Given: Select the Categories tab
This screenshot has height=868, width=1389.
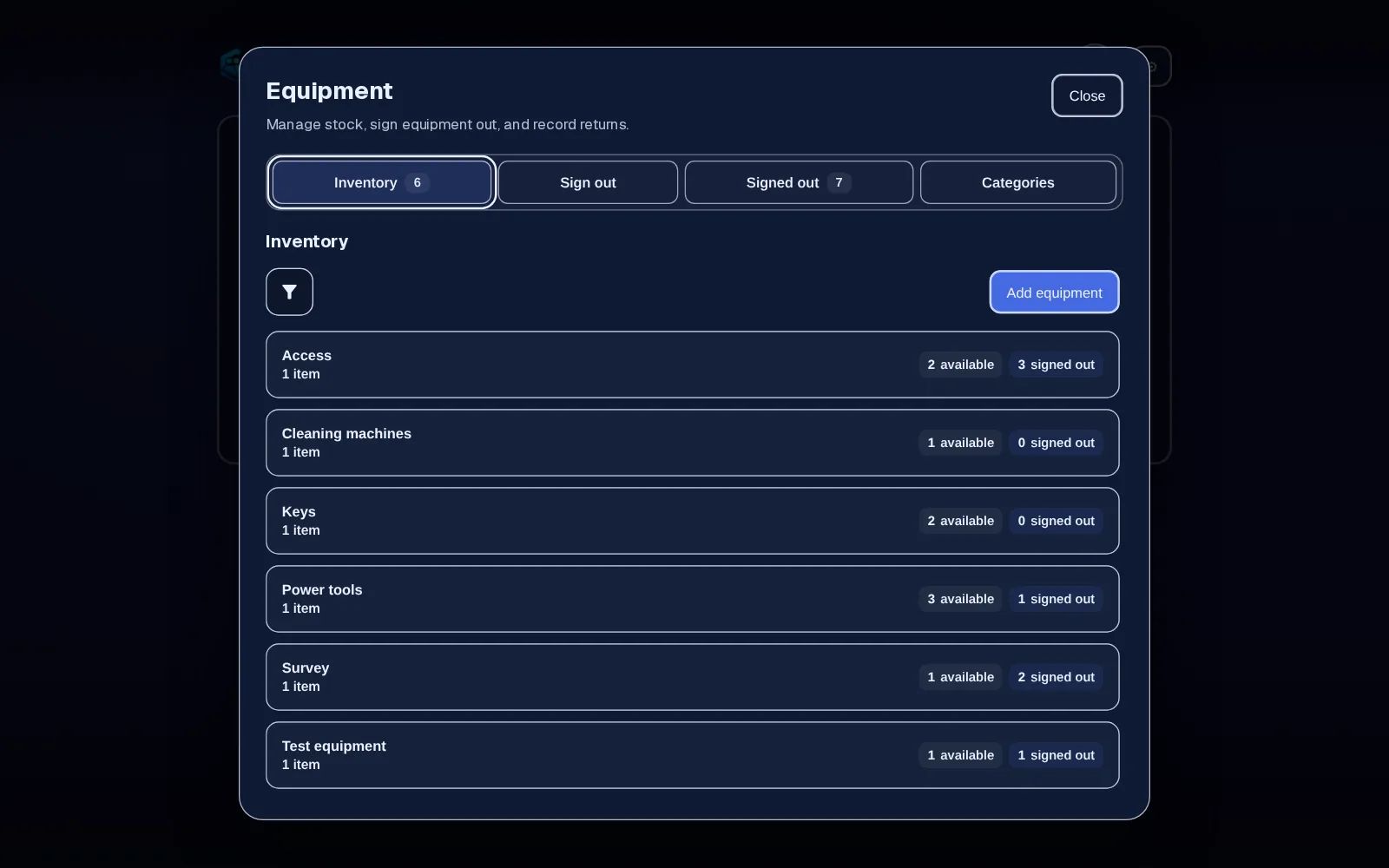Looking at the screenshot, I should click(x=1018, y=182).
